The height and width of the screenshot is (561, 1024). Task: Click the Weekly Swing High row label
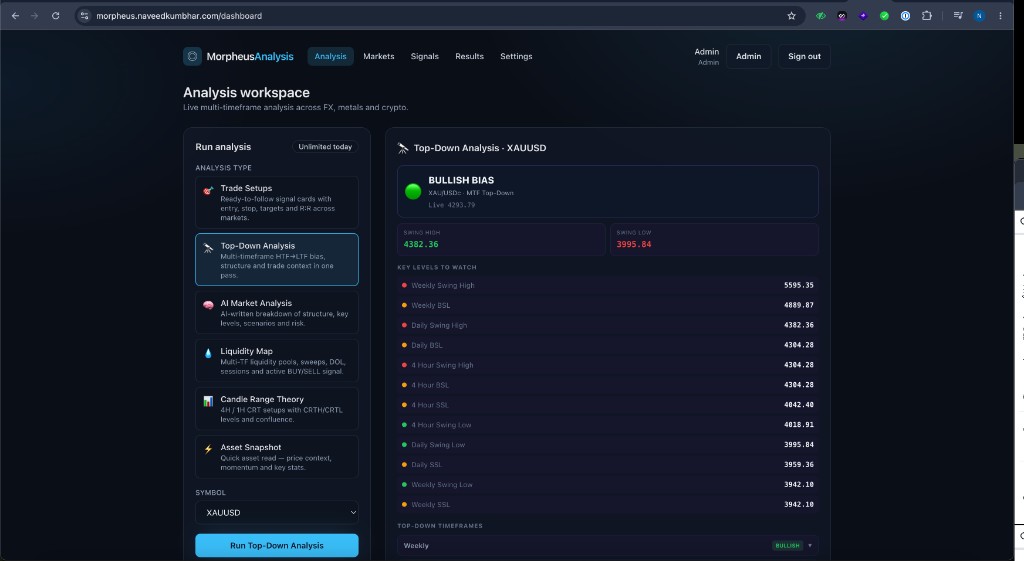(443, 285)
